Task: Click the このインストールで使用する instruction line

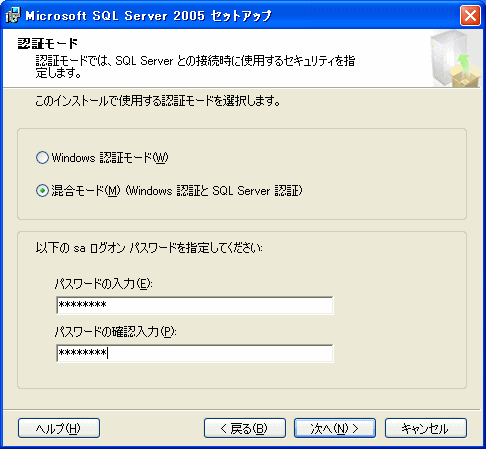Action: 157,100
